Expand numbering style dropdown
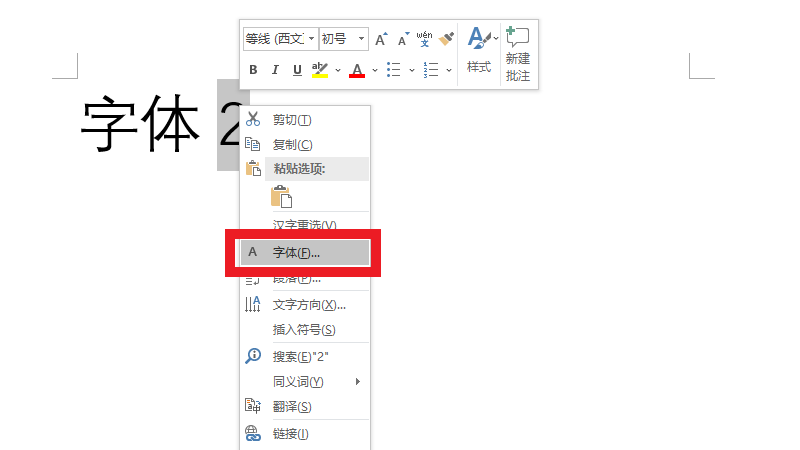Viewport: 800px width, 450px height. click(449, 70)
